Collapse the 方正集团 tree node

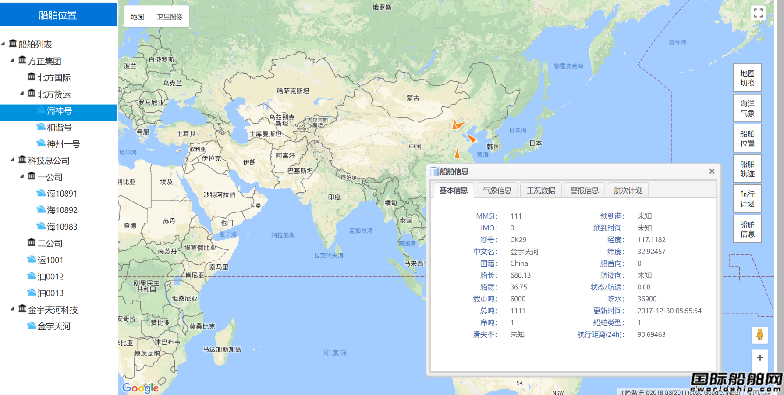pyautogui.click(x=12, y=60)
